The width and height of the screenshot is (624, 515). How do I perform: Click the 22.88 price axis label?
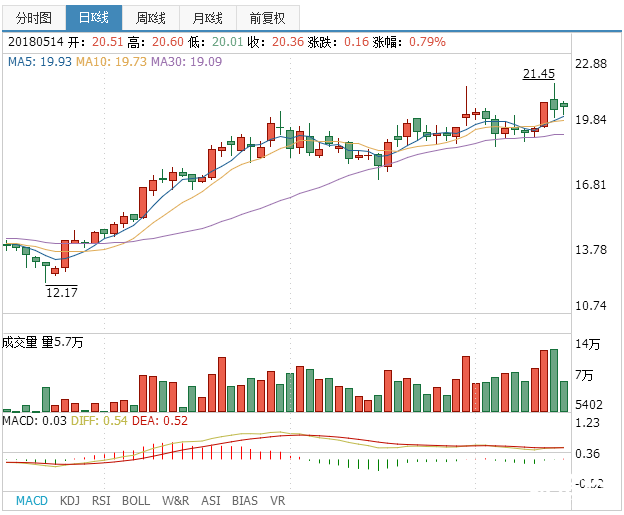(x=591, y=64)
